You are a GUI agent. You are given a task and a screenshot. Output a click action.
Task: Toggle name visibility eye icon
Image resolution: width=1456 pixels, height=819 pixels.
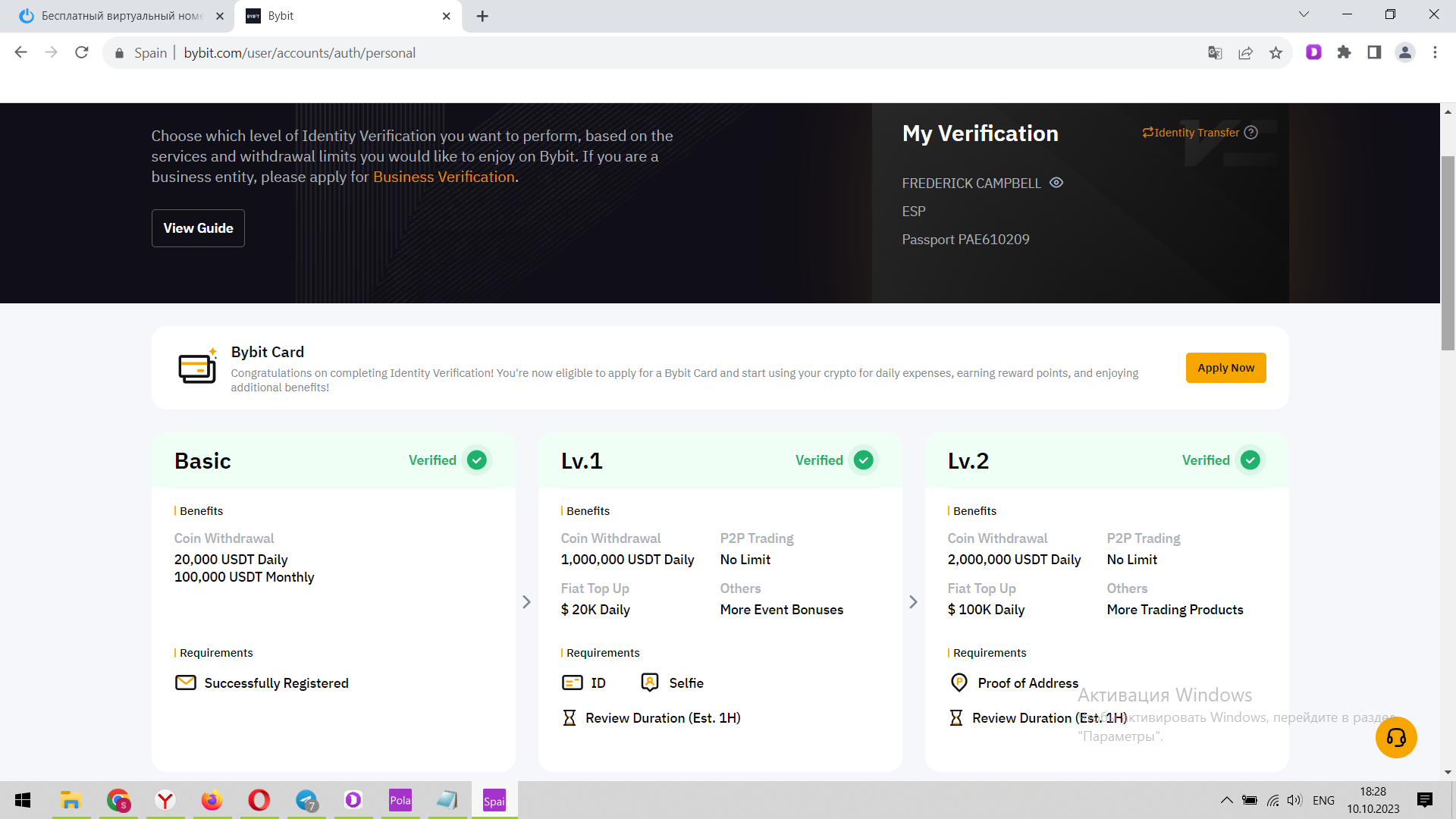(x=1056, y=183)
